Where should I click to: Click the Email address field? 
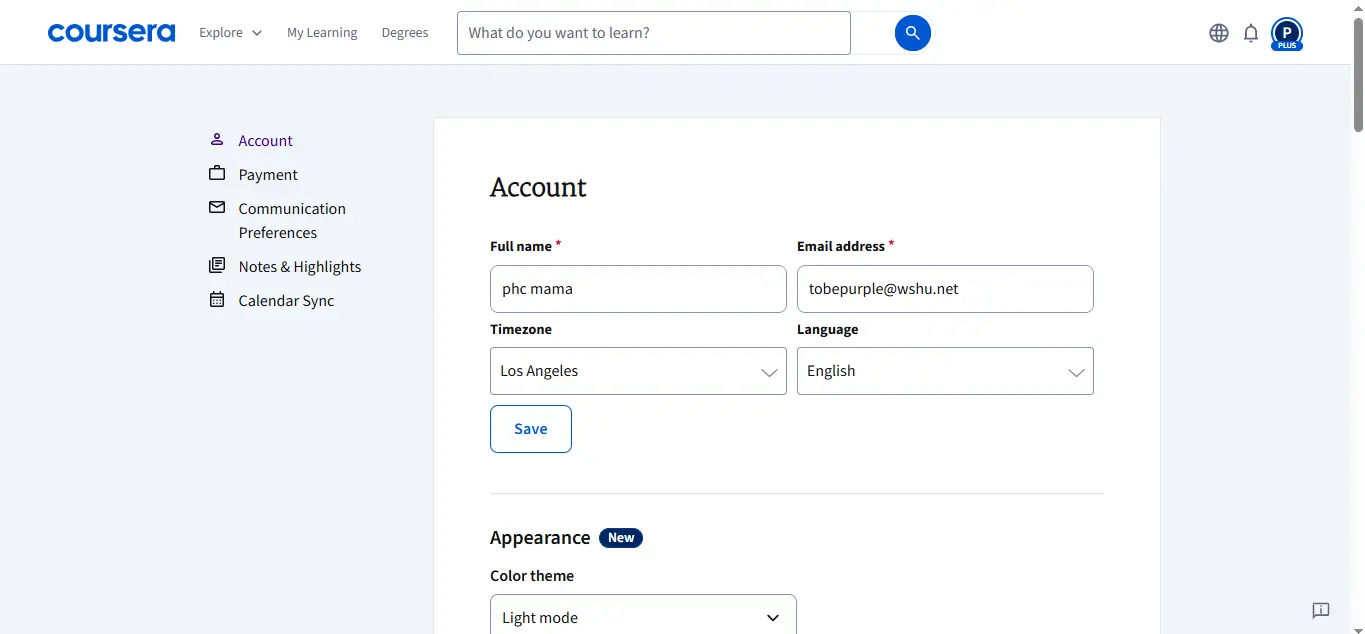click(x=945, y=289)
